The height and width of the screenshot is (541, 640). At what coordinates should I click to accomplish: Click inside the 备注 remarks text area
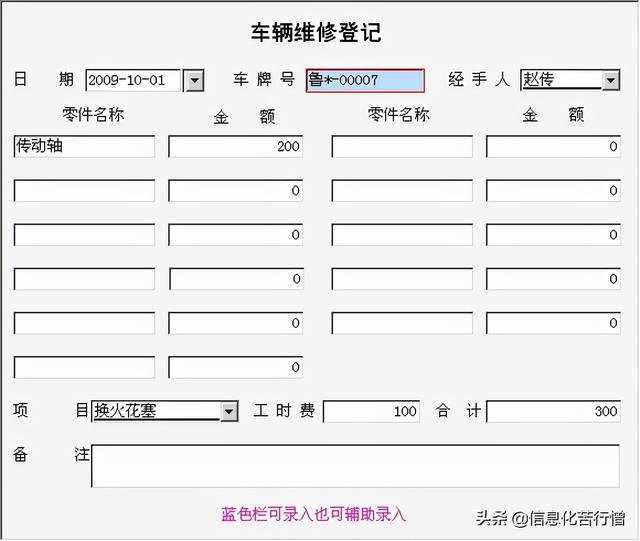(355, 466)
